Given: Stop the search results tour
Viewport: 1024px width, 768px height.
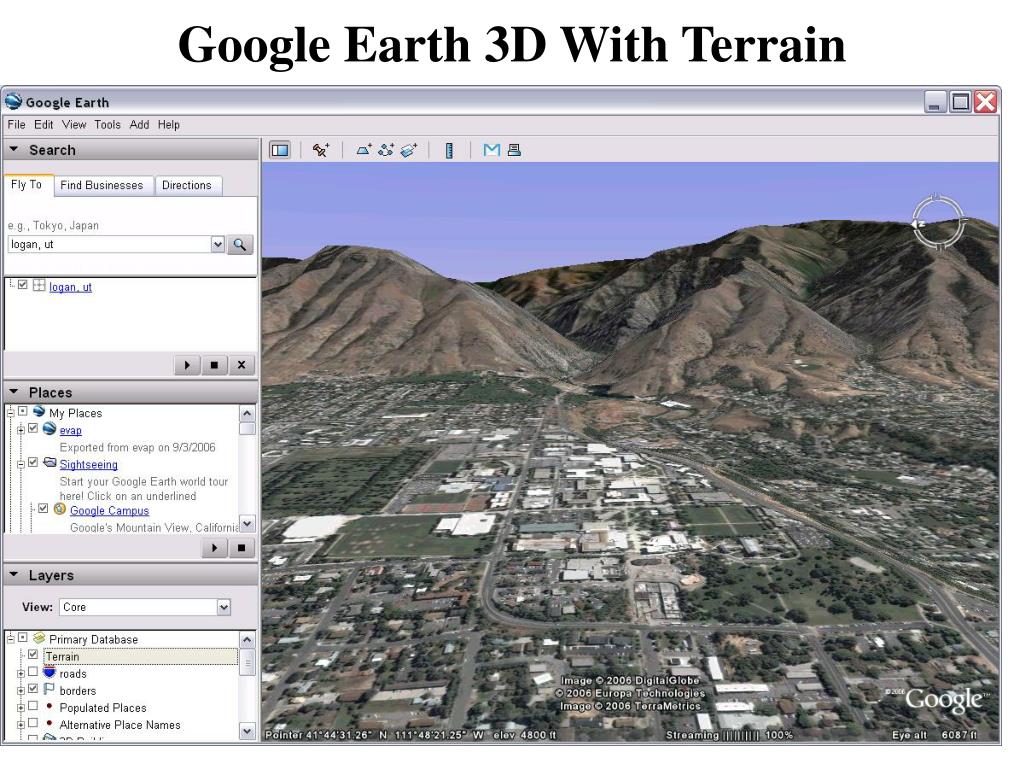Looking at the screenshot, I should pyautogui.click(x=214, y=365).
